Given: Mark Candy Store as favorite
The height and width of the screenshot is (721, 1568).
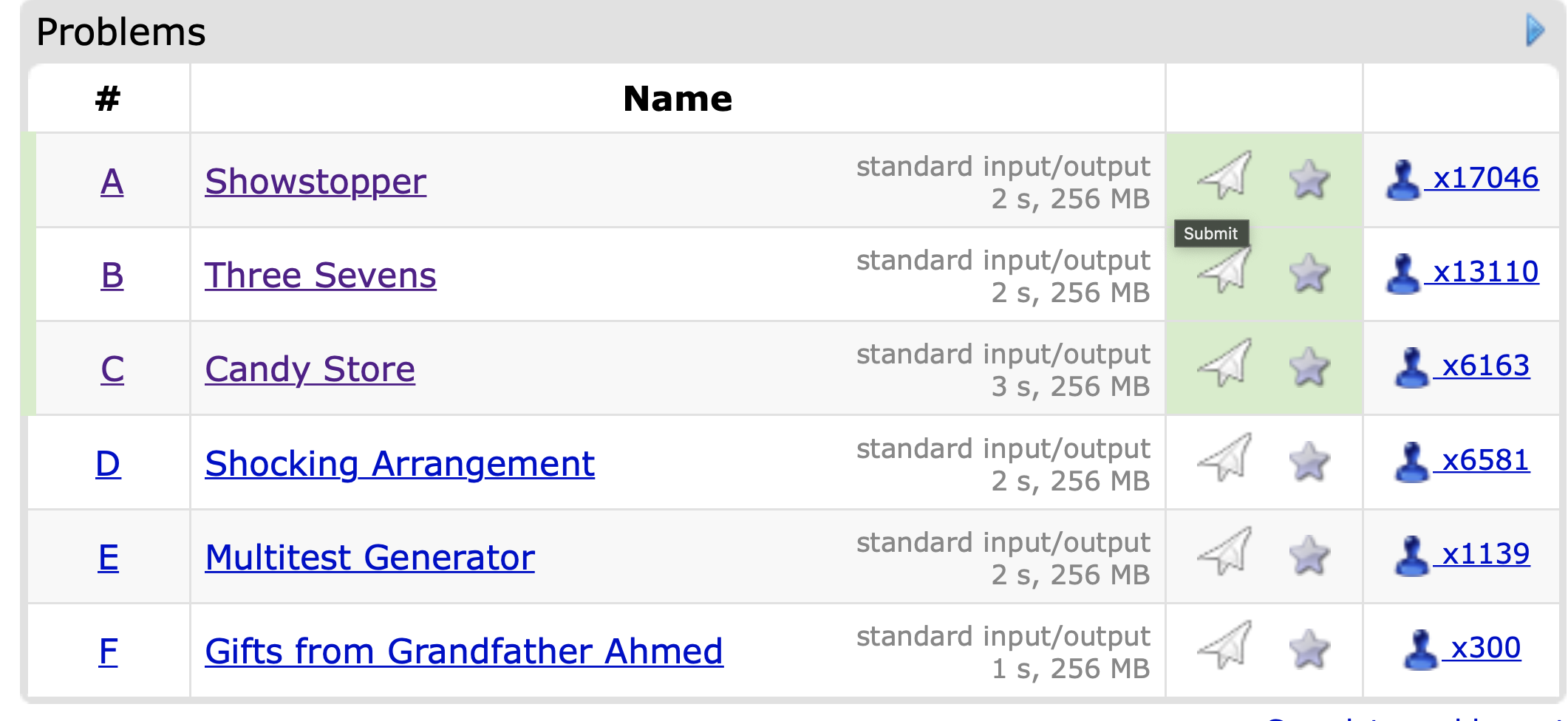Looking at the screenshot, I should pyautogui.click(x=1309, y=367).
